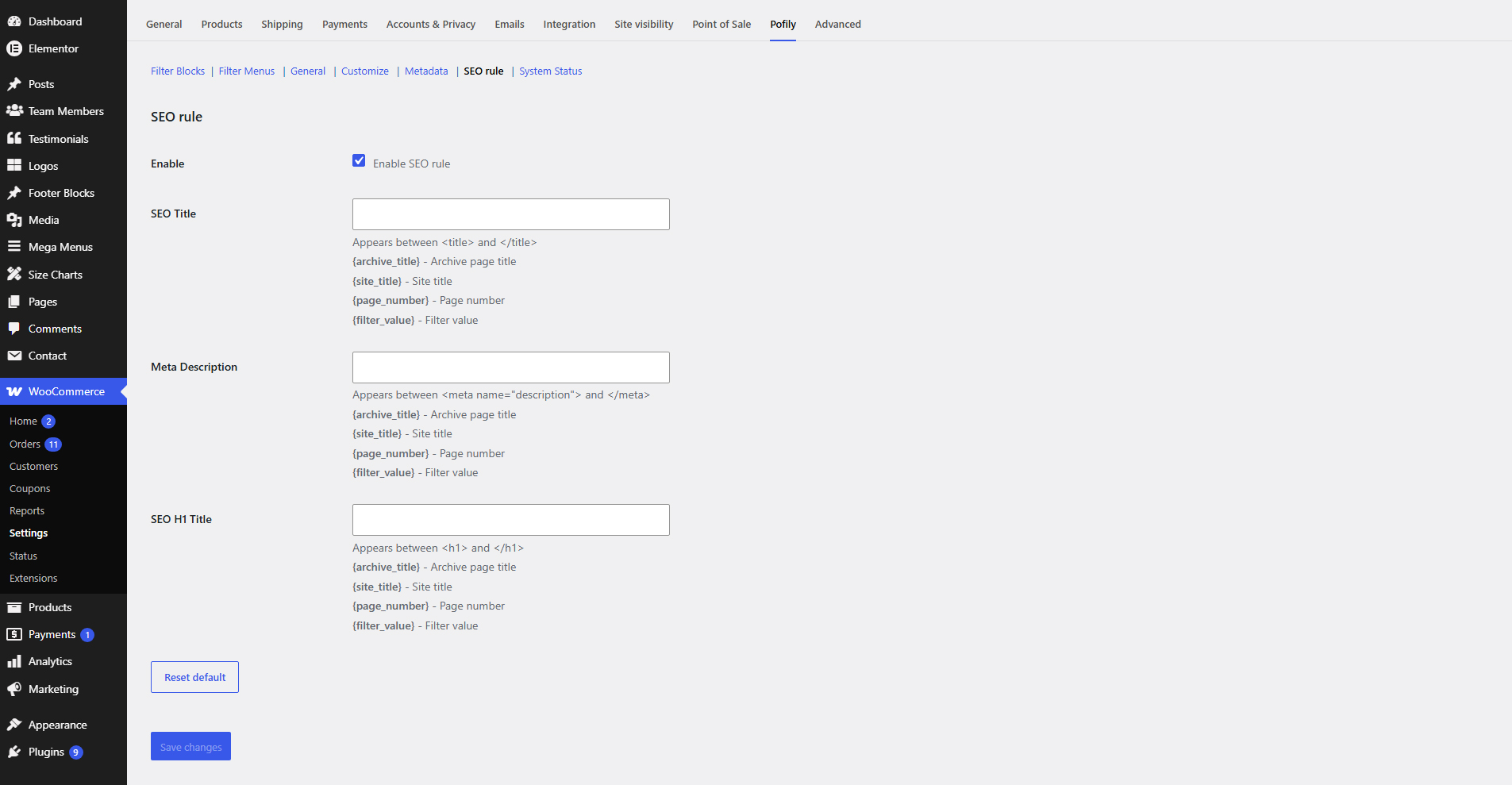Click the Elementor icon

pos(14,48)
